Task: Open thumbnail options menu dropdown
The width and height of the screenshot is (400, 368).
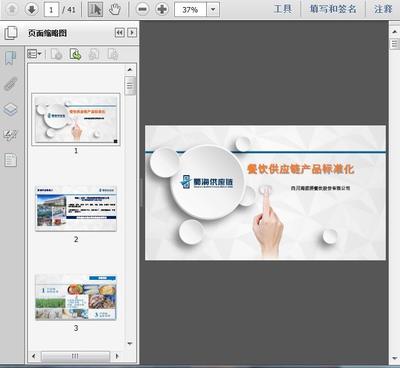Action: tap(34, 54)
